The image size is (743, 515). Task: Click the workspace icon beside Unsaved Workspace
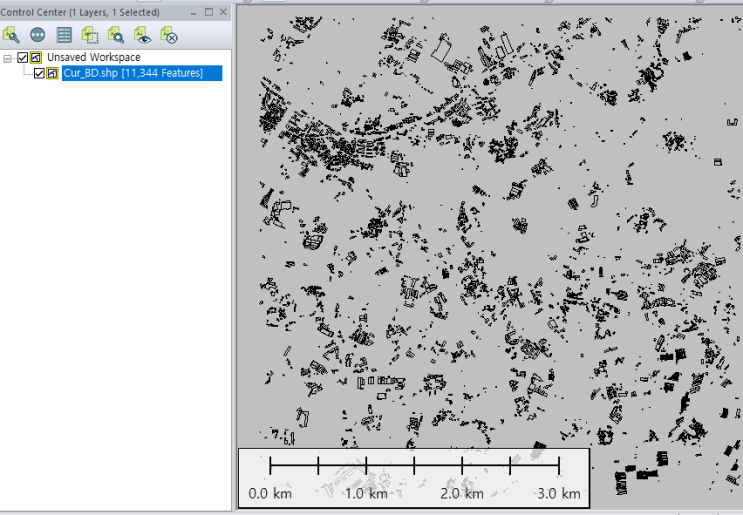click(x=36, y=58)
